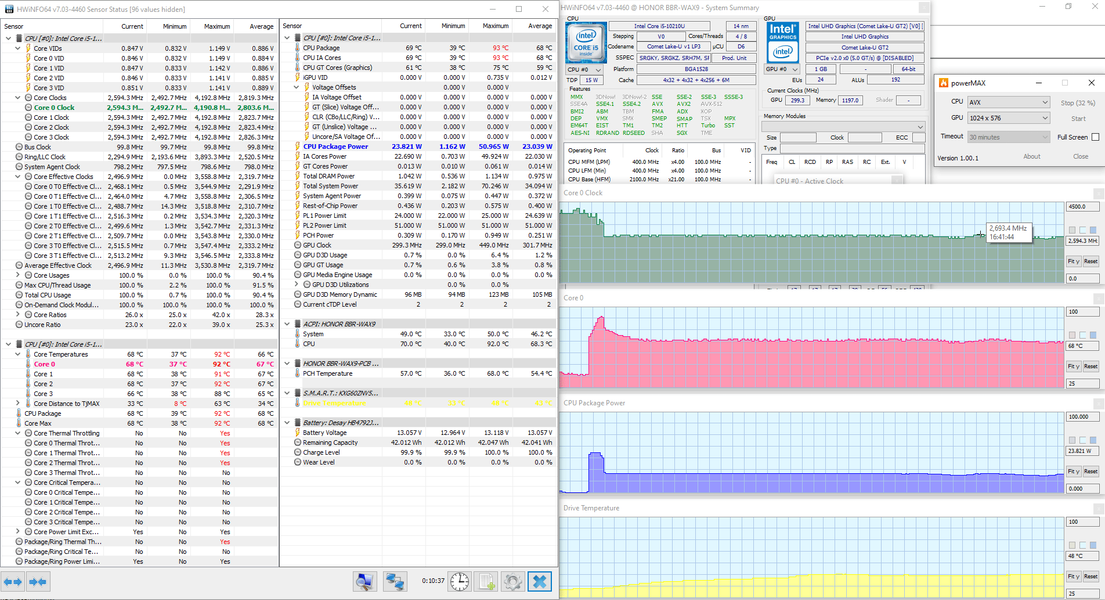Open sensor settings gear icon
Screen dimensions: 1105x600
pos(513,581)
